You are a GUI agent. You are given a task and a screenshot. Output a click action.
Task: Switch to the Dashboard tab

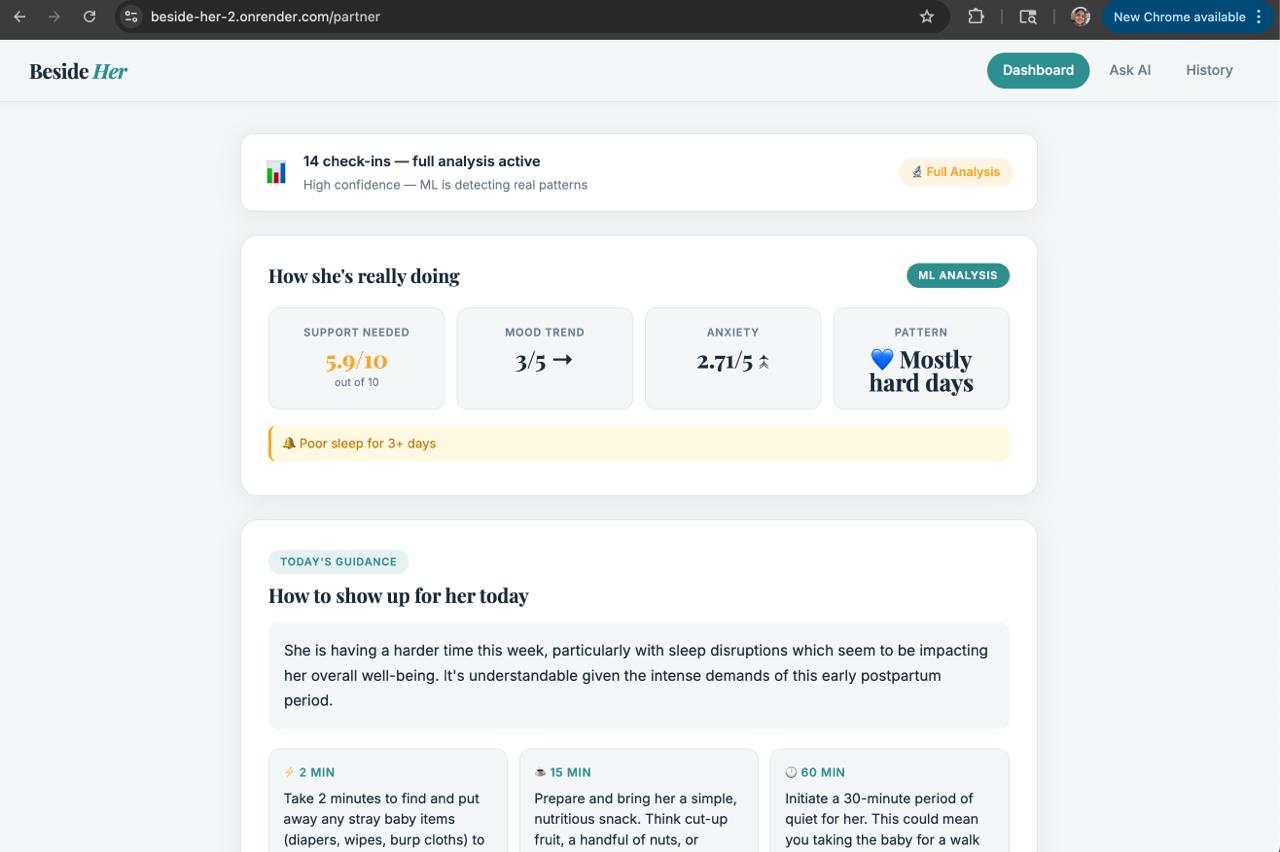point(1038,70)
